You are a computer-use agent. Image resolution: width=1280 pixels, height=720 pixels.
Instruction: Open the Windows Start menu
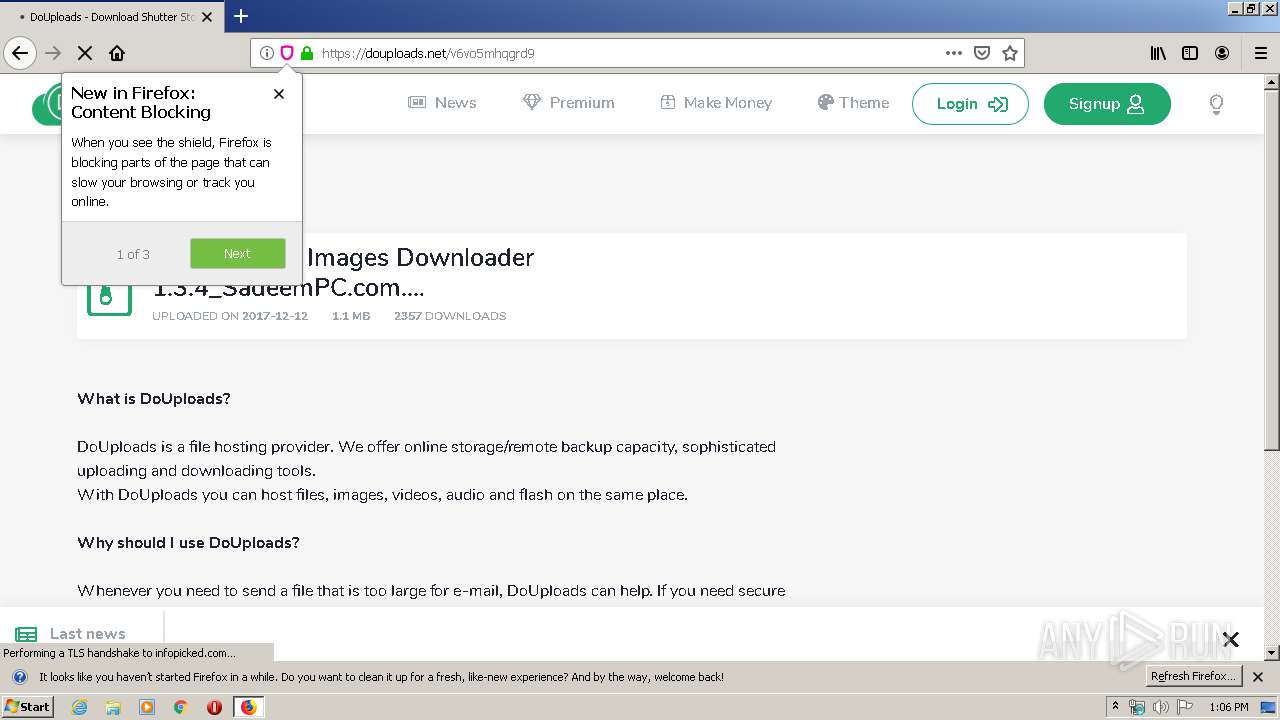tap(27, 706)
